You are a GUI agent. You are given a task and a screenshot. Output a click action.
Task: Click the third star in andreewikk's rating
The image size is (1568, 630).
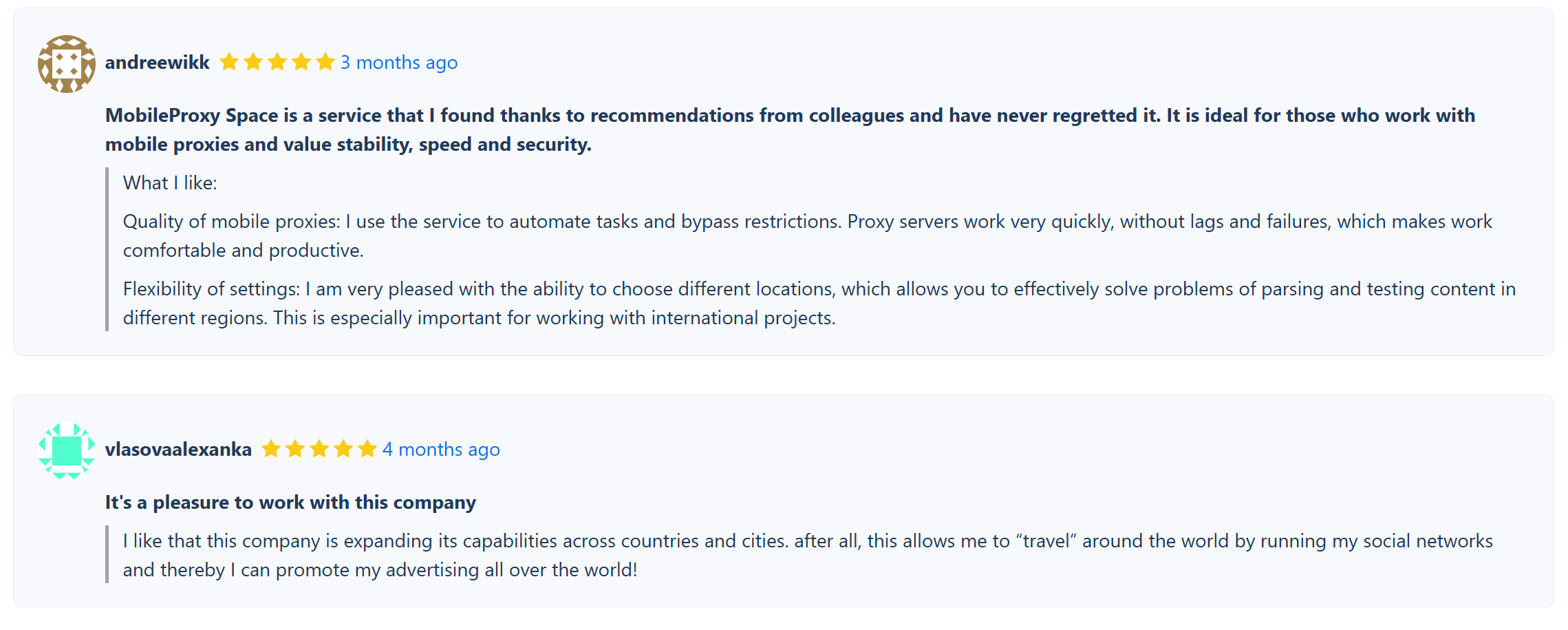tap(277, 63)
